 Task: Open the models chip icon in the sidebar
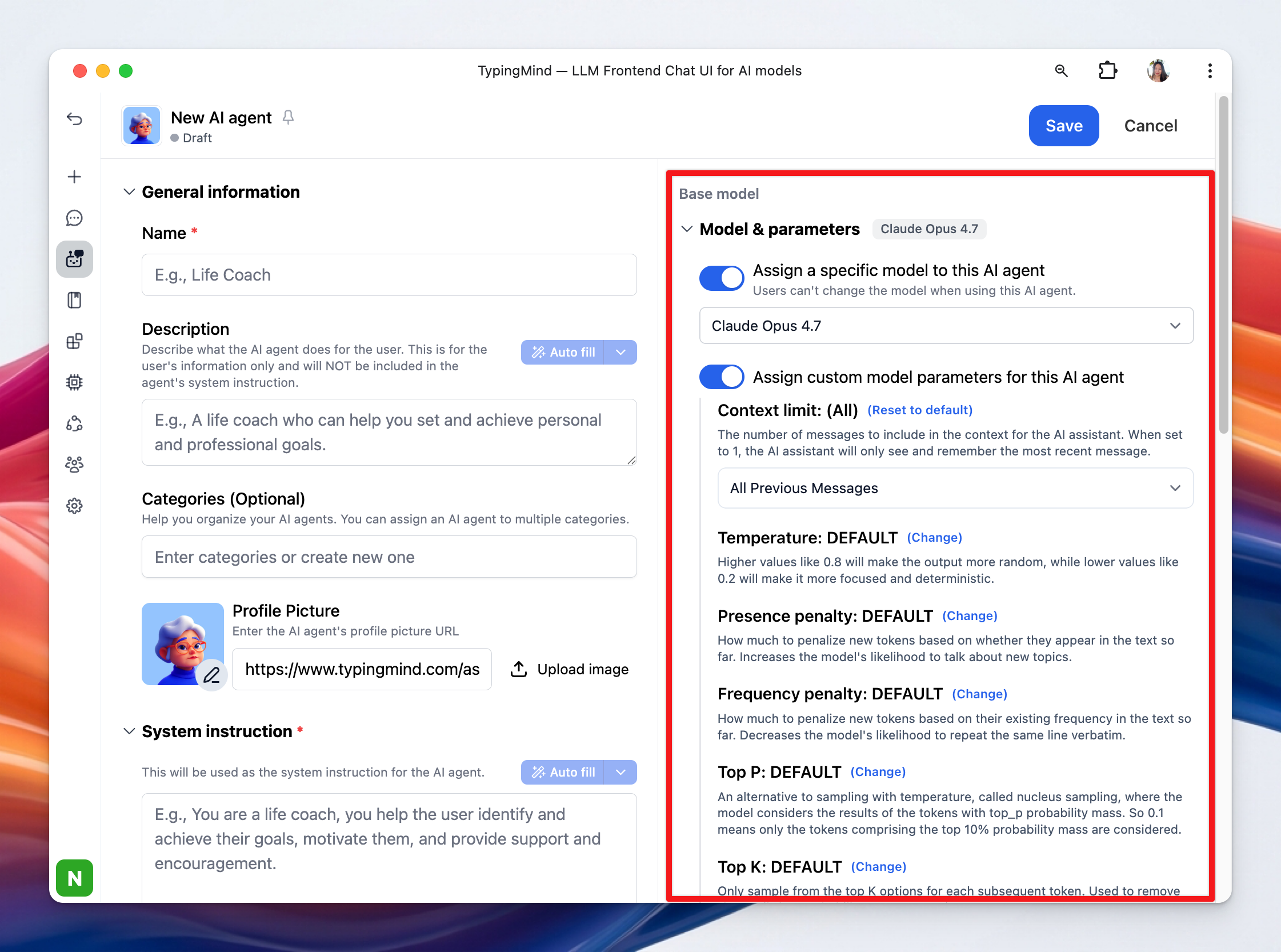pos(74,382)
